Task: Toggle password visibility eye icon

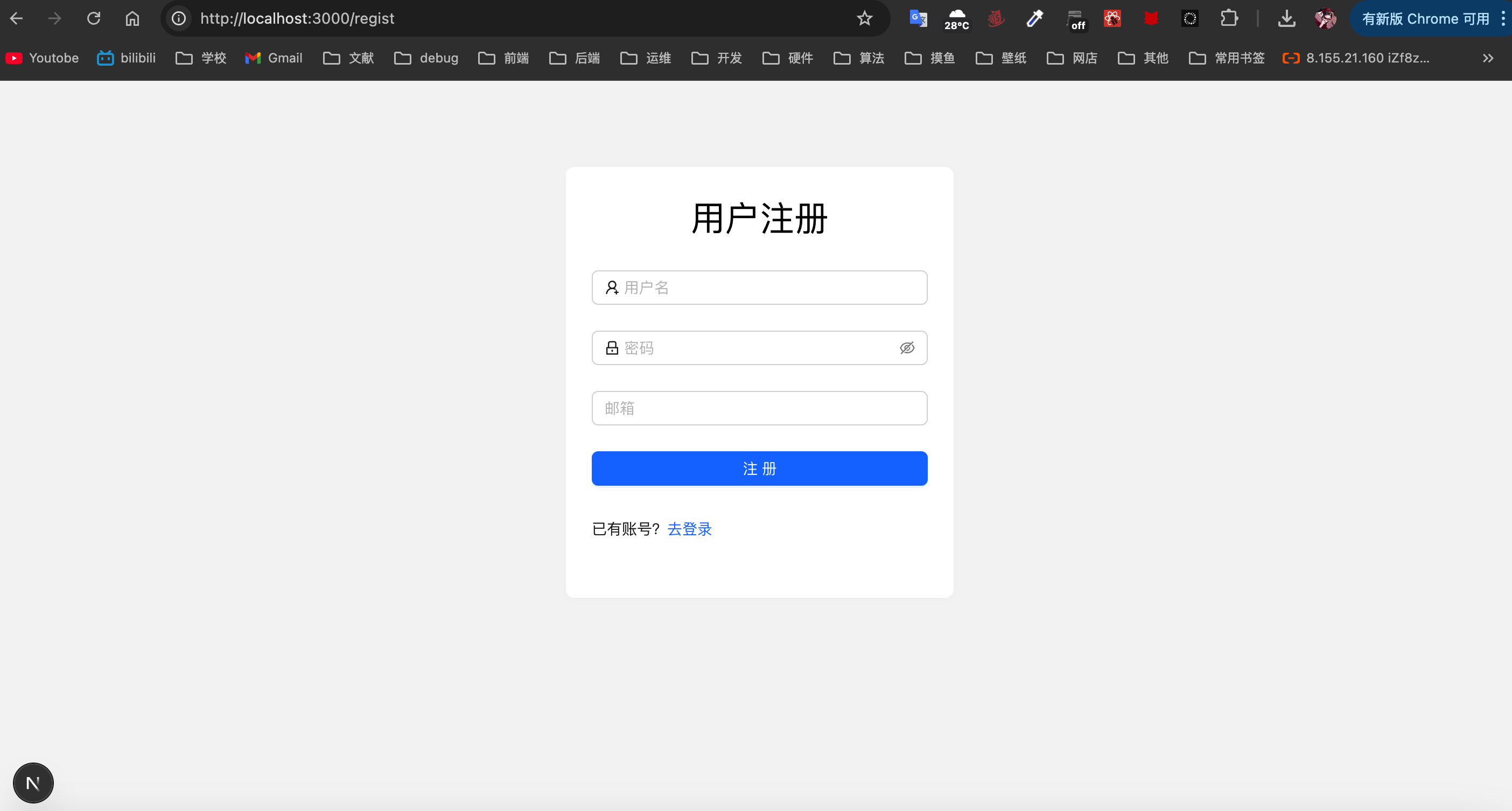Action: coord(906,348)
